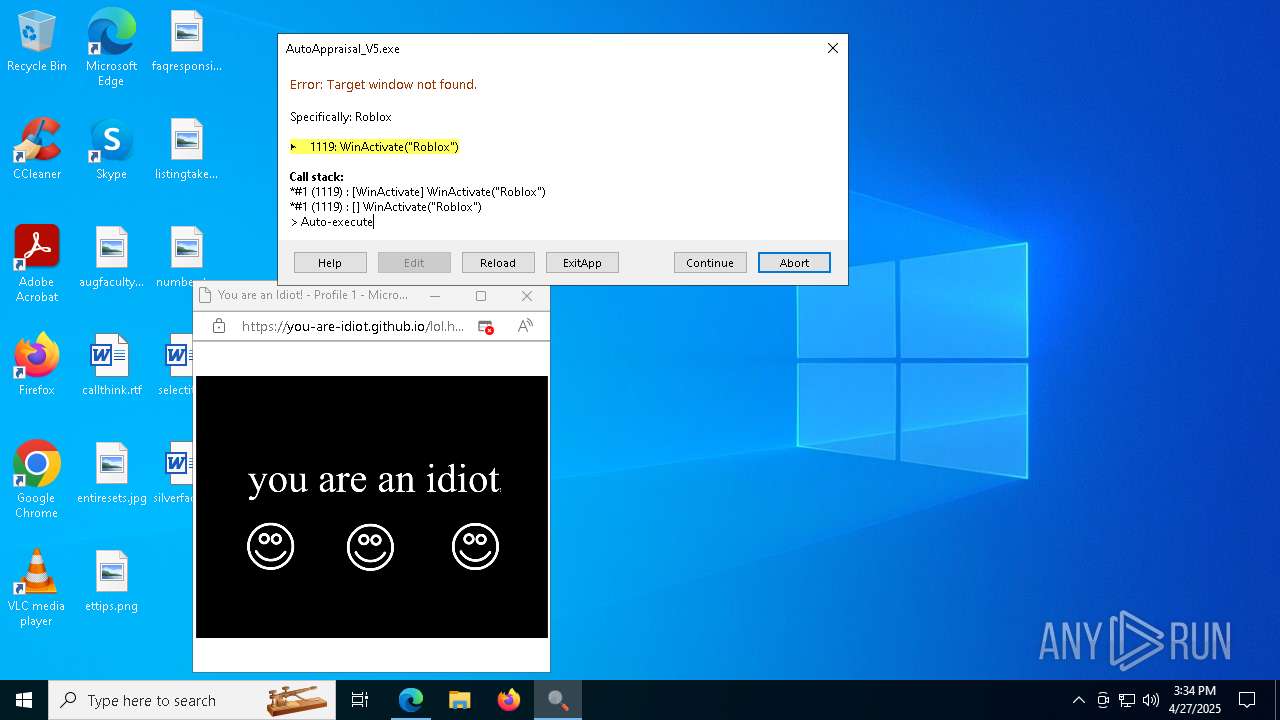The width and height of the screenshot is (1280, 720).
Task: Click the Help button in error dialog
Action: coord(330,263)
